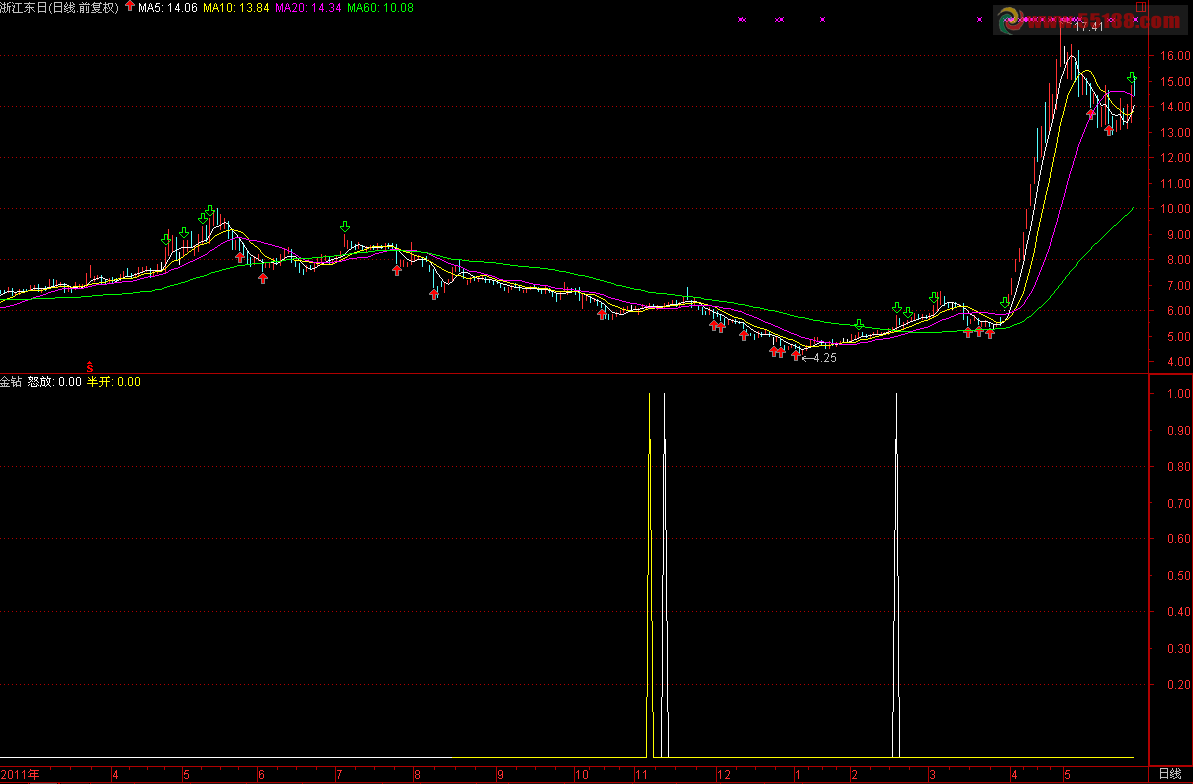Select the MA60: 10.08 indicator label
The image size is (1193, 784).
tap(380, 8)
